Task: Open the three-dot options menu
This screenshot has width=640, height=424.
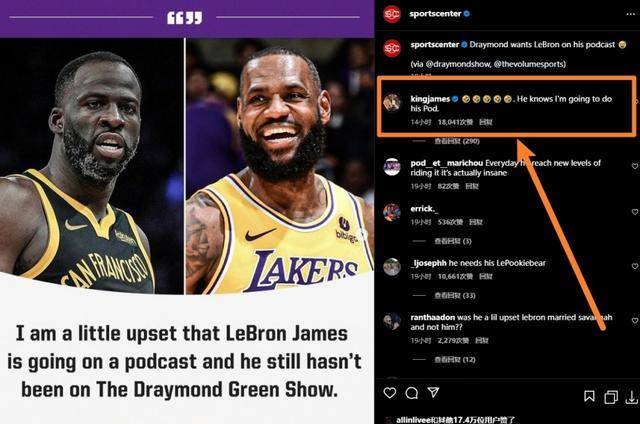Action: [630, 14]
